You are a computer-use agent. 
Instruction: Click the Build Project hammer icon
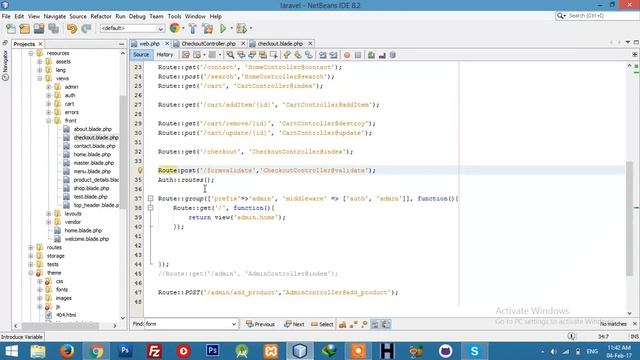(x=193, y=28)
